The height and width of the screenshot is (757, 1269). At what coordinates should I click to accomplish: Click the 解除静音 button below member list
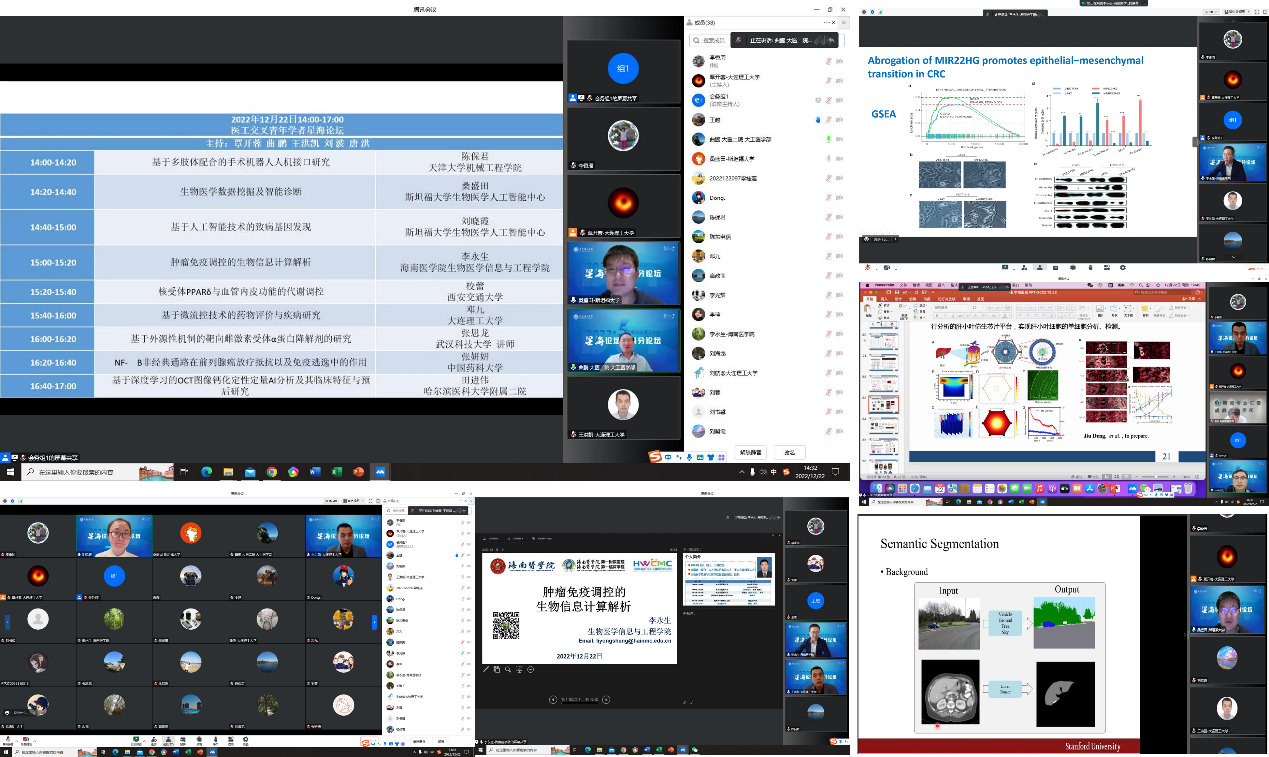[x=751, y=451]
